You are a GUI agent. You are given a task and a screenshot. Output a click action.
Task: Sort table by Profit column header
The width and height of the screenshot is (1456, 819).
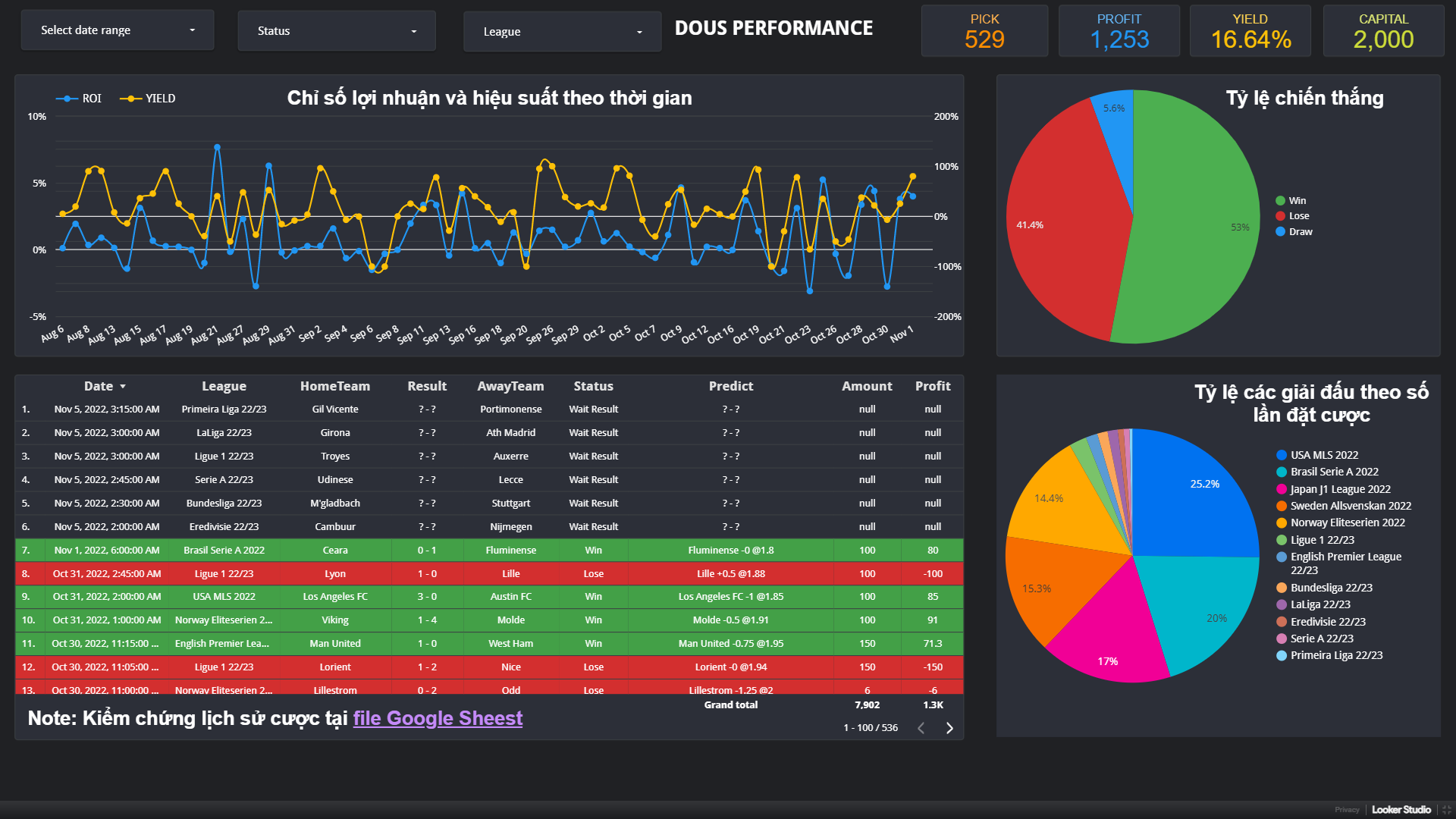coord(932,387)
